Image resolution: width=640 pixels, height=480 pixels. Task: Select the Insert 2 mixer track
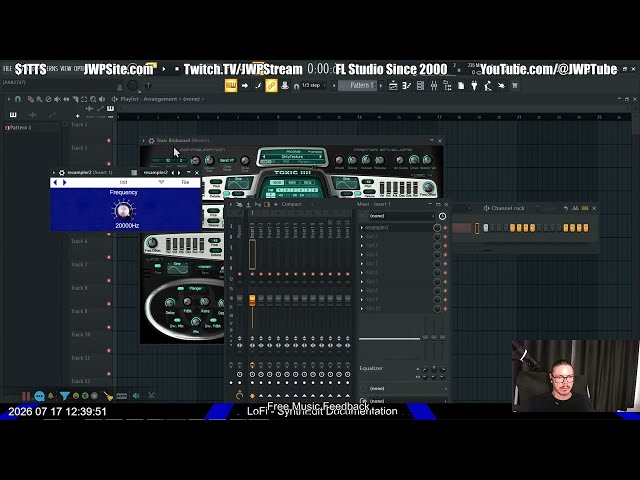pyautogui.click(x=261, y=231)
